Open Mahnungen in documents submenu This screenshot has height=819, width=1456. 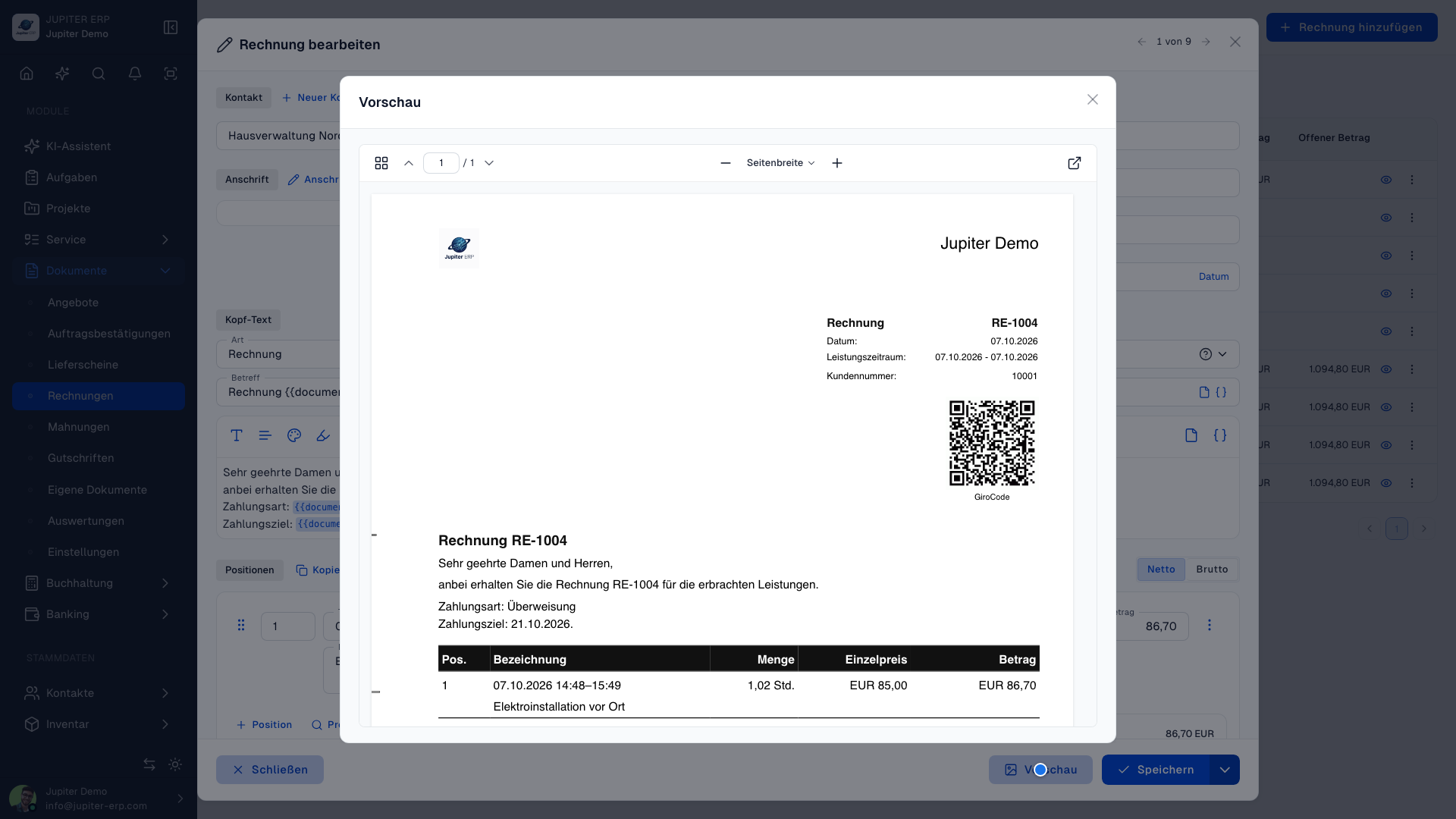tap(99, 427)
